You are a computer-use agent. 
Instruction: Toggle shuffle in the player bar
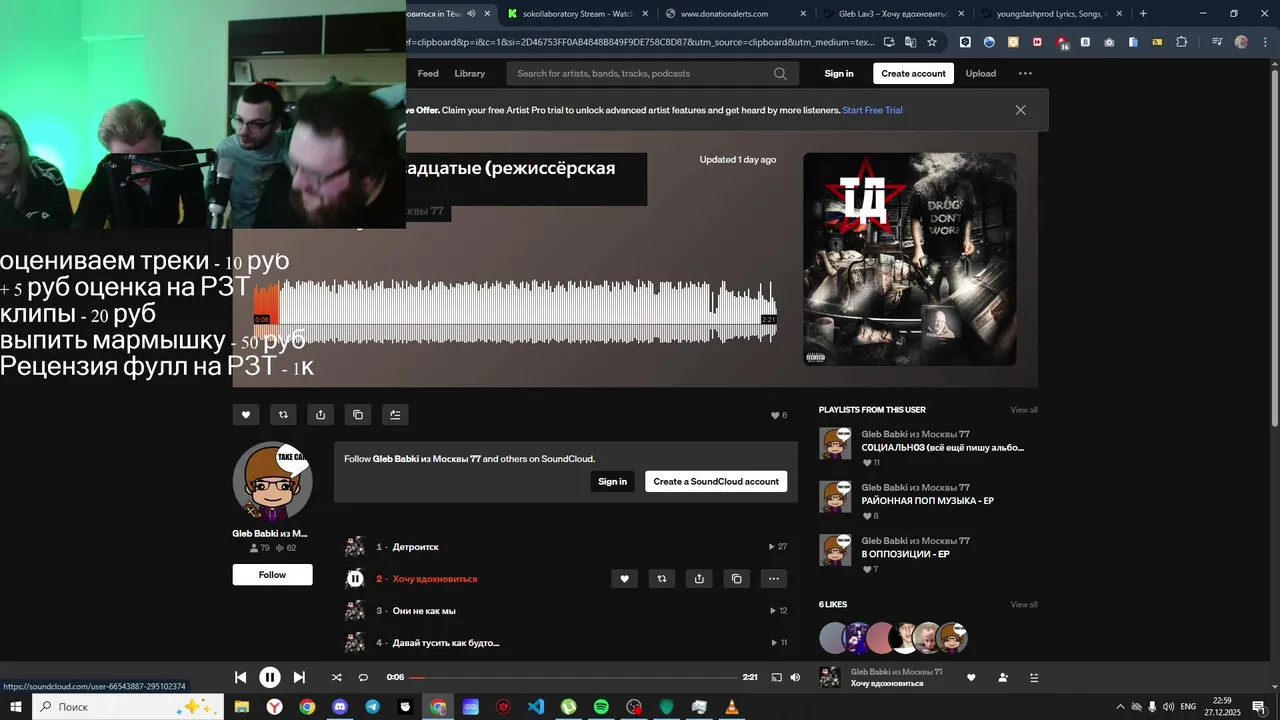[336, 677]
